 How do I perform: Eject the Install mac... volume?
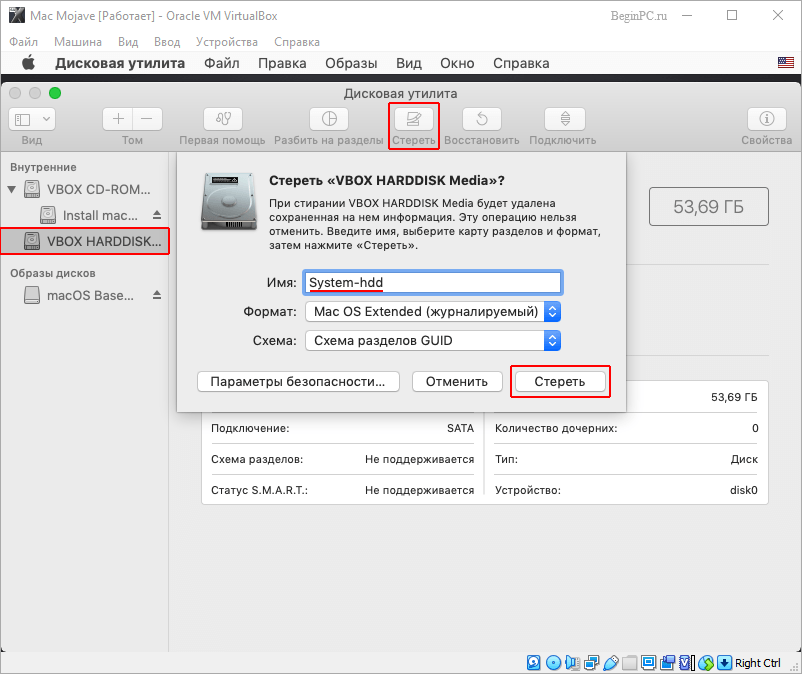[157, 215]
